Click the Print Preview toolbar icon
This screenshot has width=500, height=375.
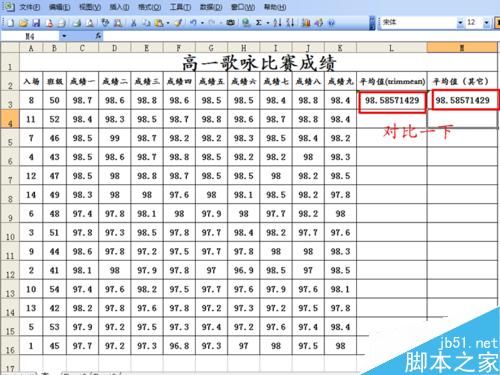pos(77,23)
